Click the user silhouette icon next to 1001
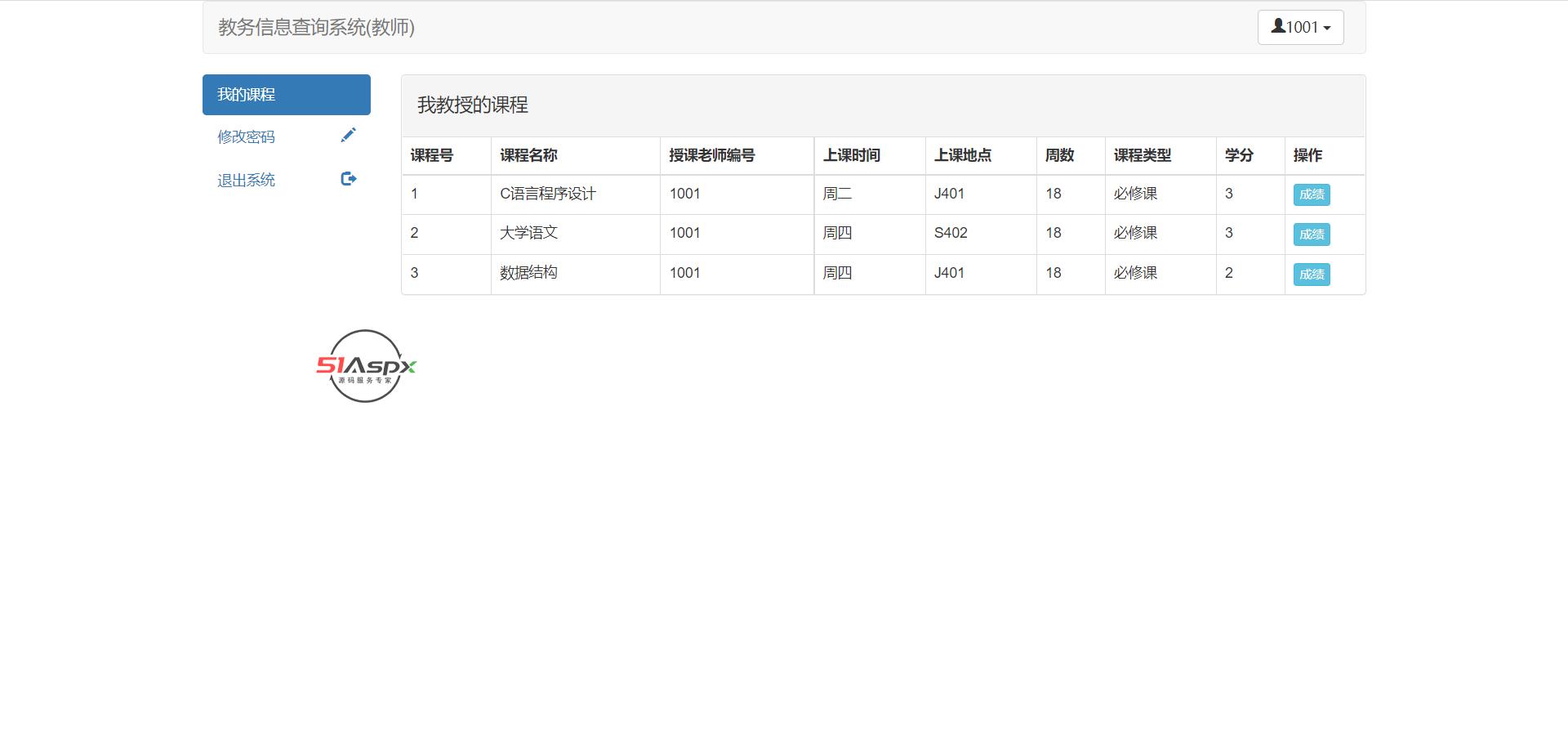The height and width of the screenshot is (737, 1568). coord(1278,26)
